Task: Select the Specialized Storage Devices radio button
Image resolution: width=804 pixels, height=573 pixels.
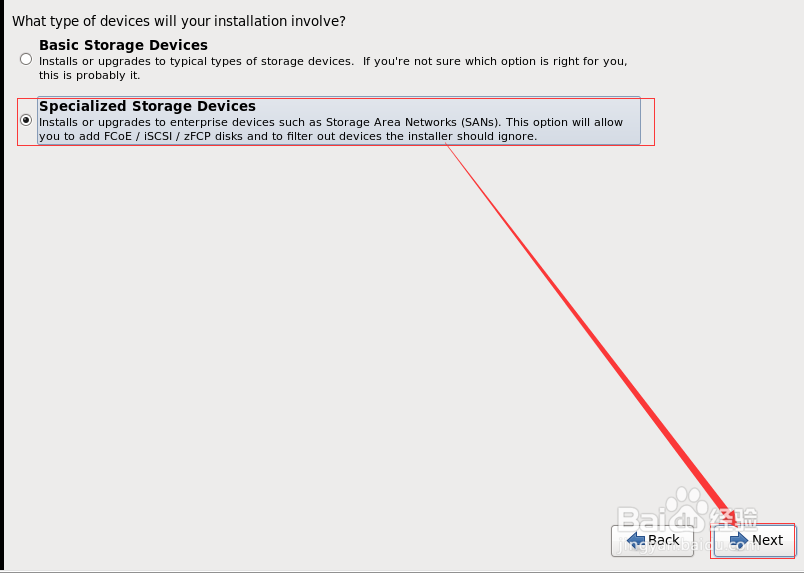Action: click(26, 119)
